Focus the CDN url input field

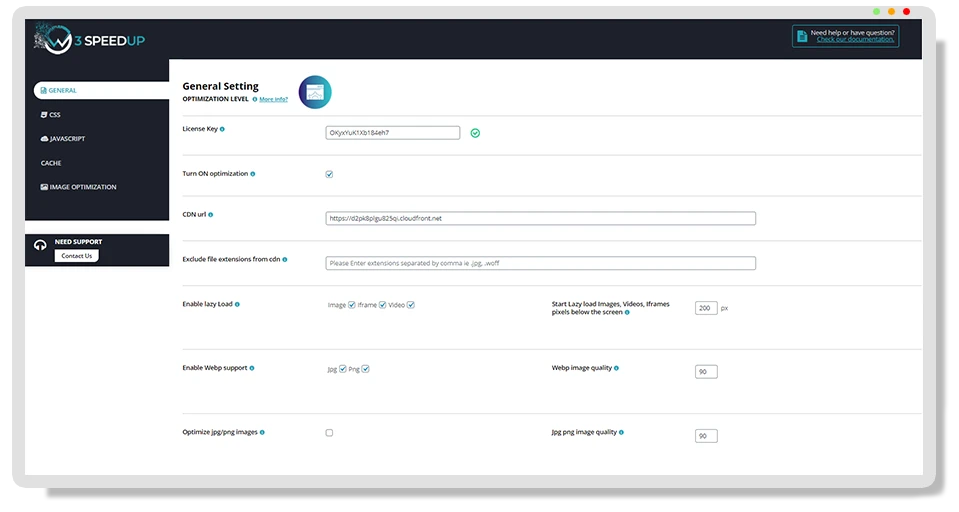[x=541, y=218]
